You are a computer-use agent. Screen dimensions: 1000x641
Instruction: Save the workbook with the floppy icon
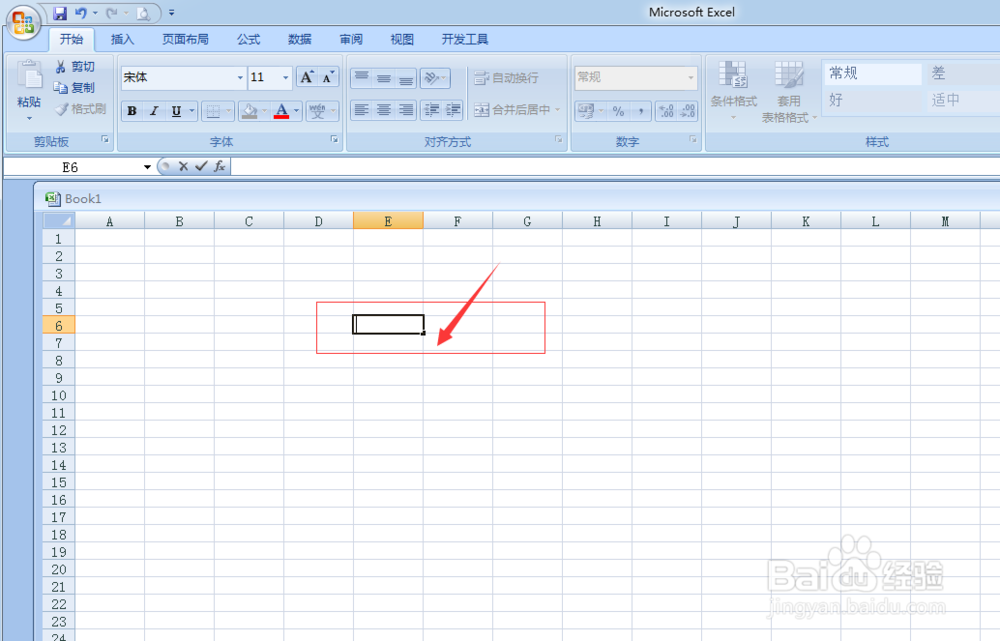coord(60,13)
